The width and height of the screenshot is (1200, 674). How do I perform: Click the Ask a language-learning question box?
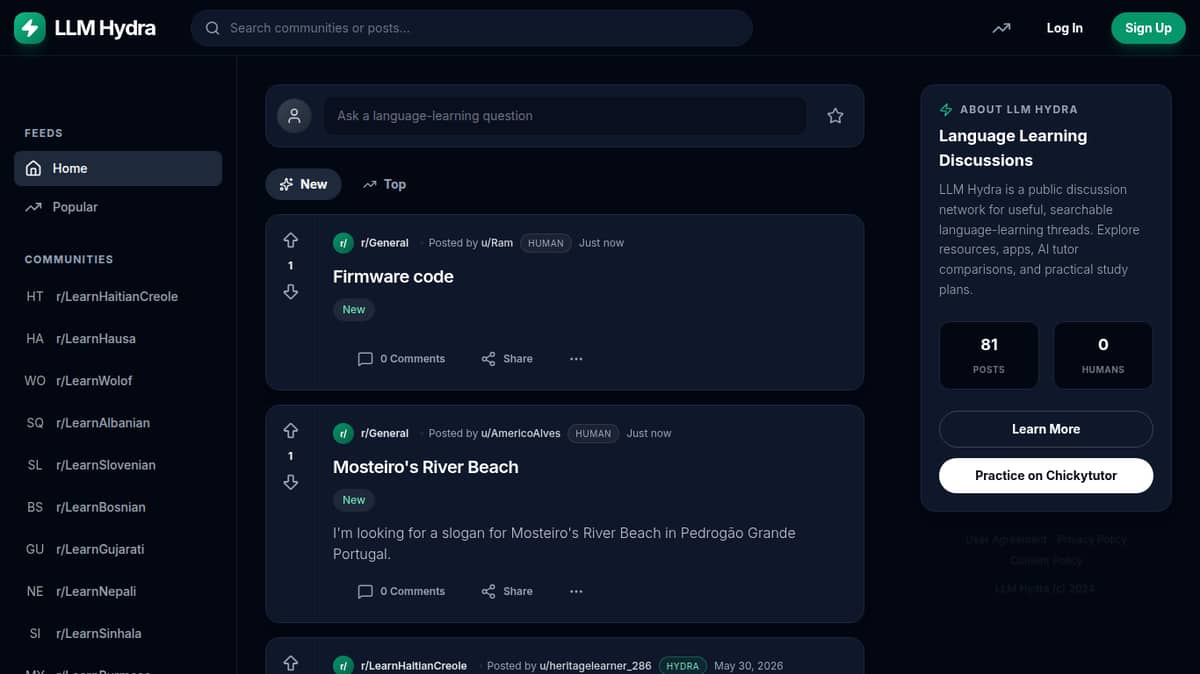565,116
